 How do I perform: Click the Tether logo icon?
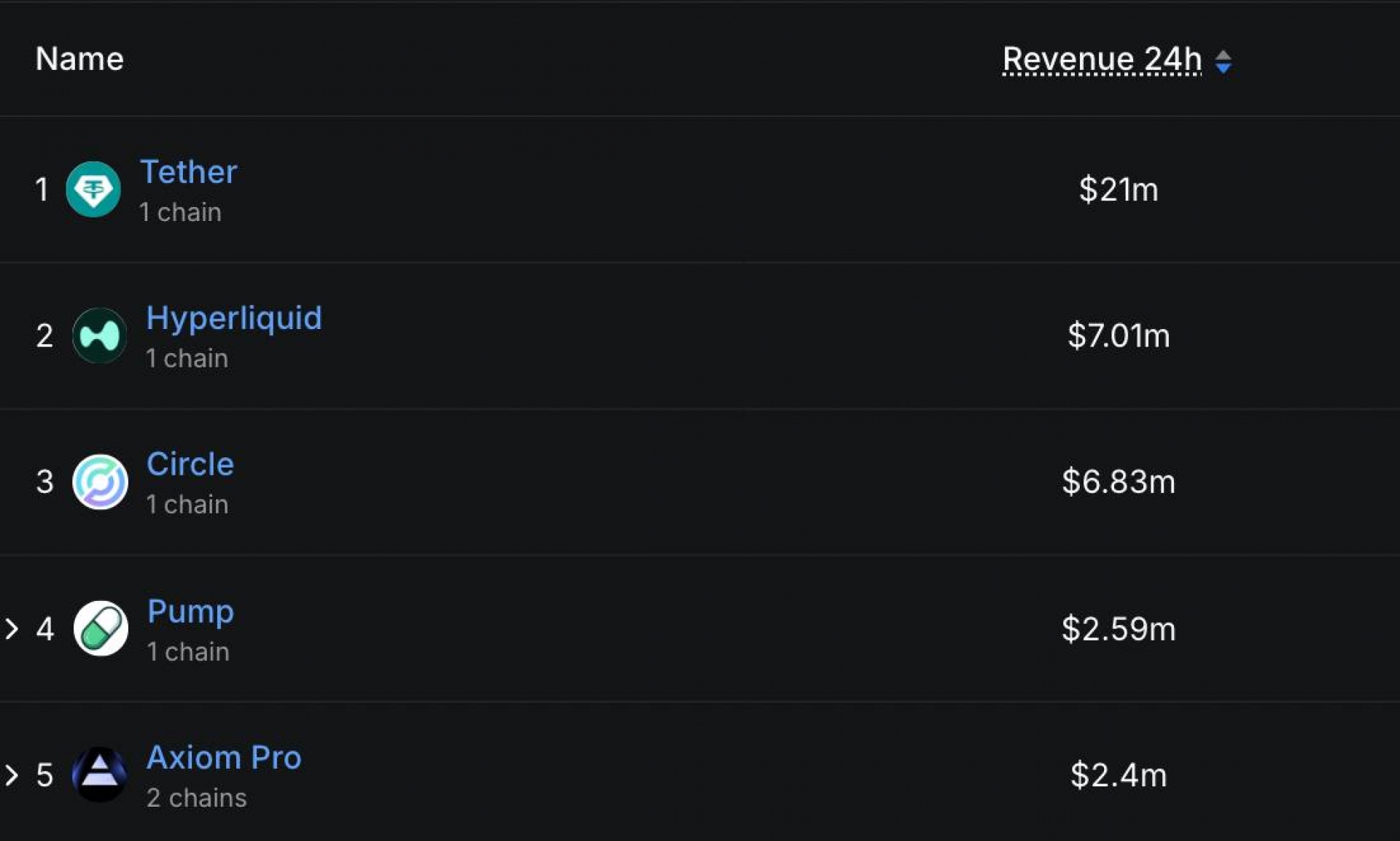[x=93, y=190]
